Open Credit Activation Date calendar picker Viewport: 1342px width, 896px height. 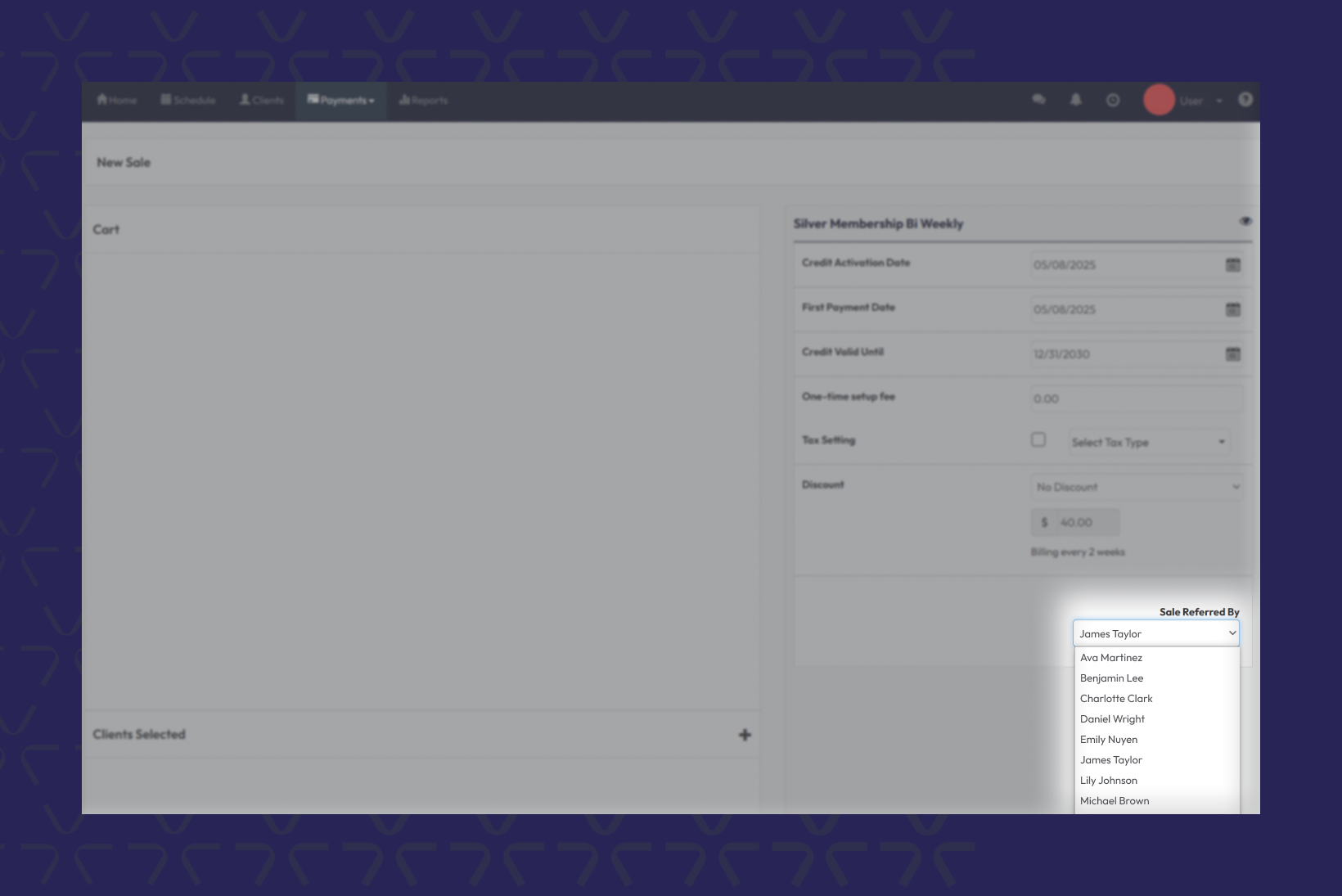tap(1232, 265)
